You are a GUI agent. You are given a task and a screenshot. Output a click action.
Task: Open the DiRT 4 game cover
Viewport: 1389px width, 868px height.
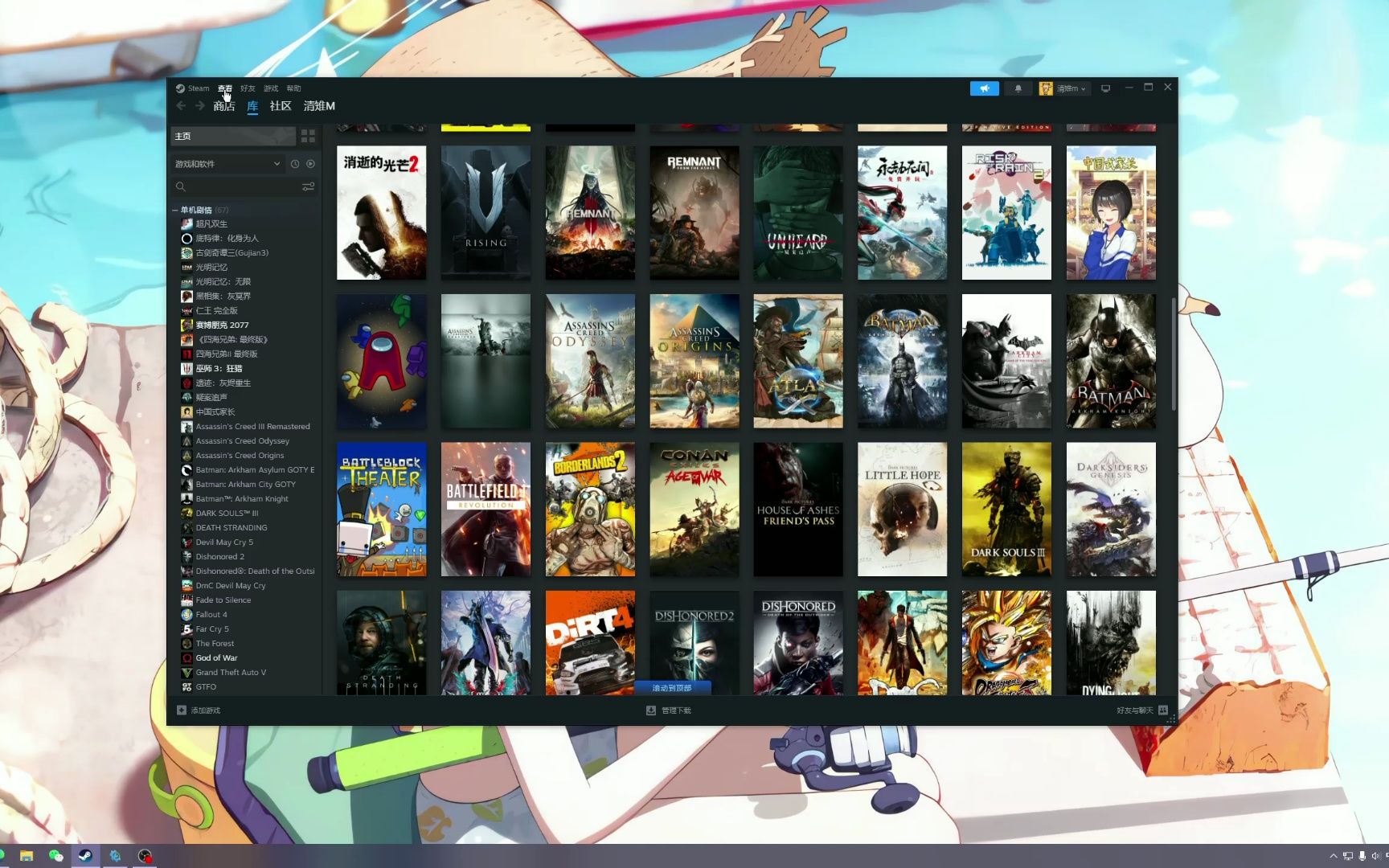pos(590,643)
